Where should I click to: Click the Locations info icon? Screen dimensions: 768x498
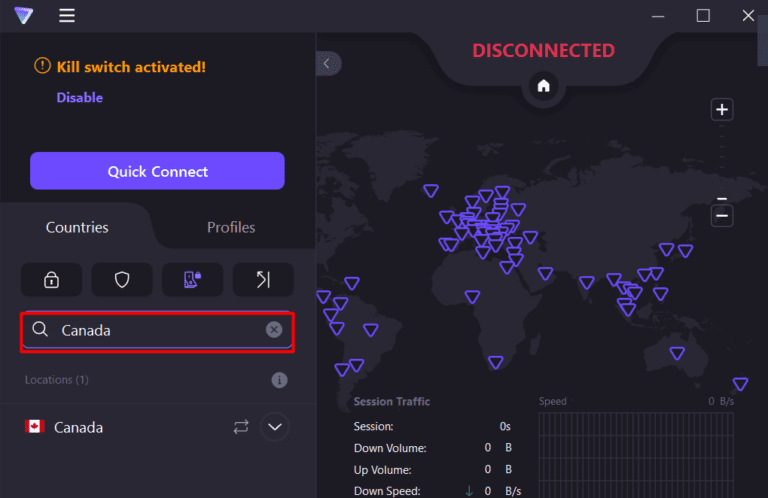tap(279, 380)
